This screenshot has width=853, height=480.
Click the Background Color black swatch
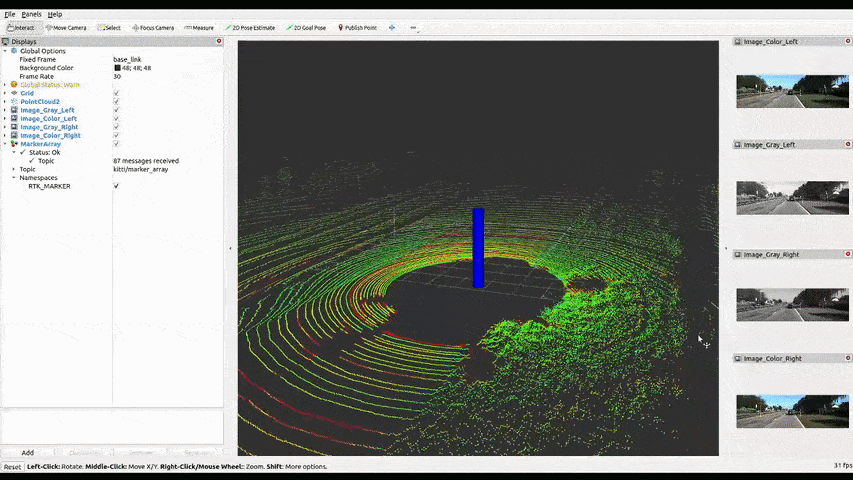(117, 68)
